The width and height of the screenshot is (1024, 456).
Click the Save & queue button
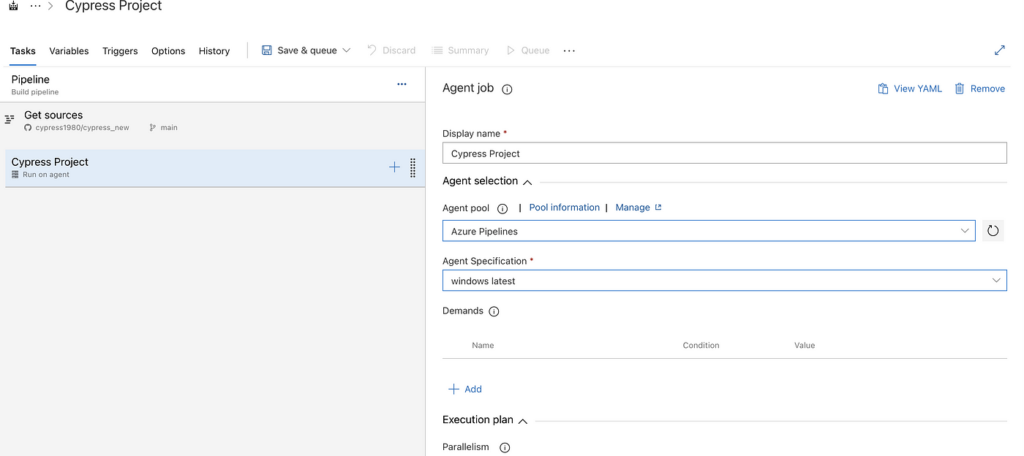pyautogui.click(x=306, y=50)
